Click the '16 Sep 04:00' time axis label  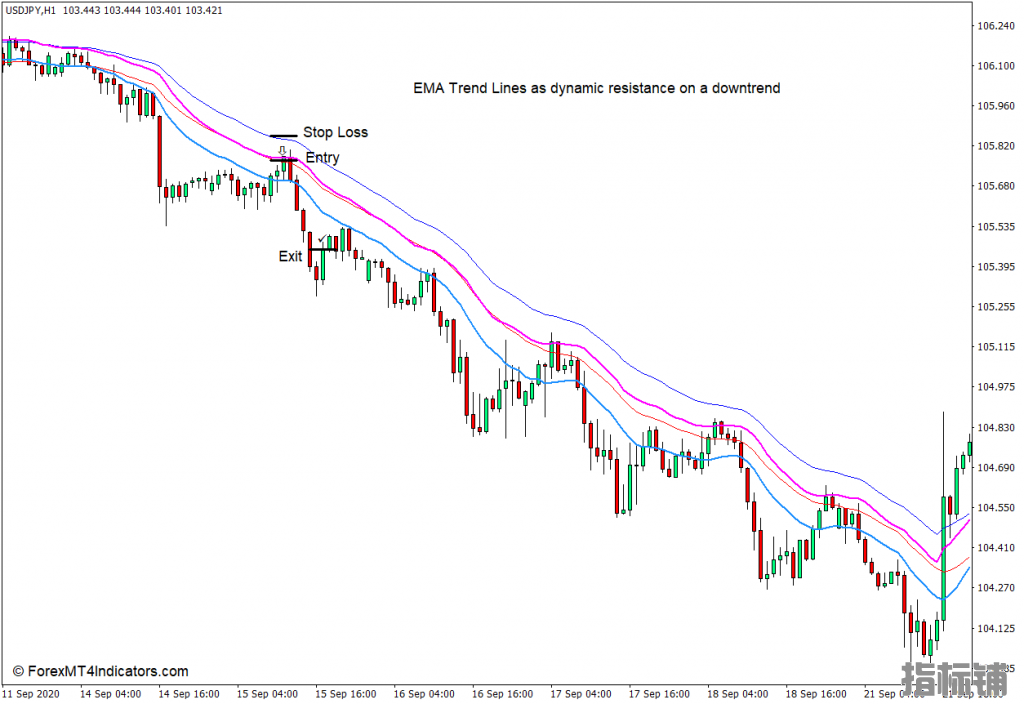coord(424,694)
